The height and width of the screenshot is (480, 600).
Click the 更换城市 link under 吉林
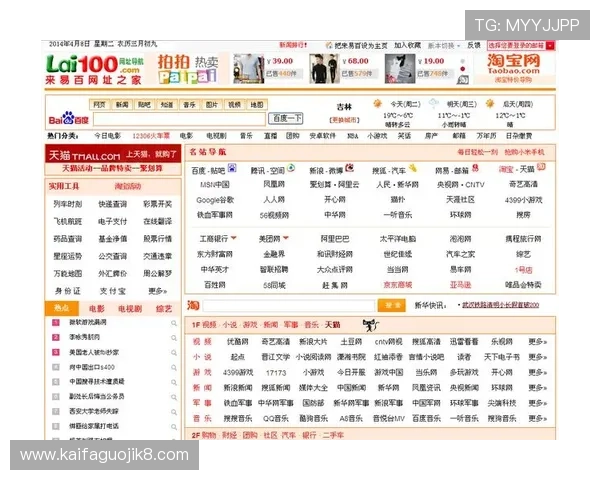(344, 120)
